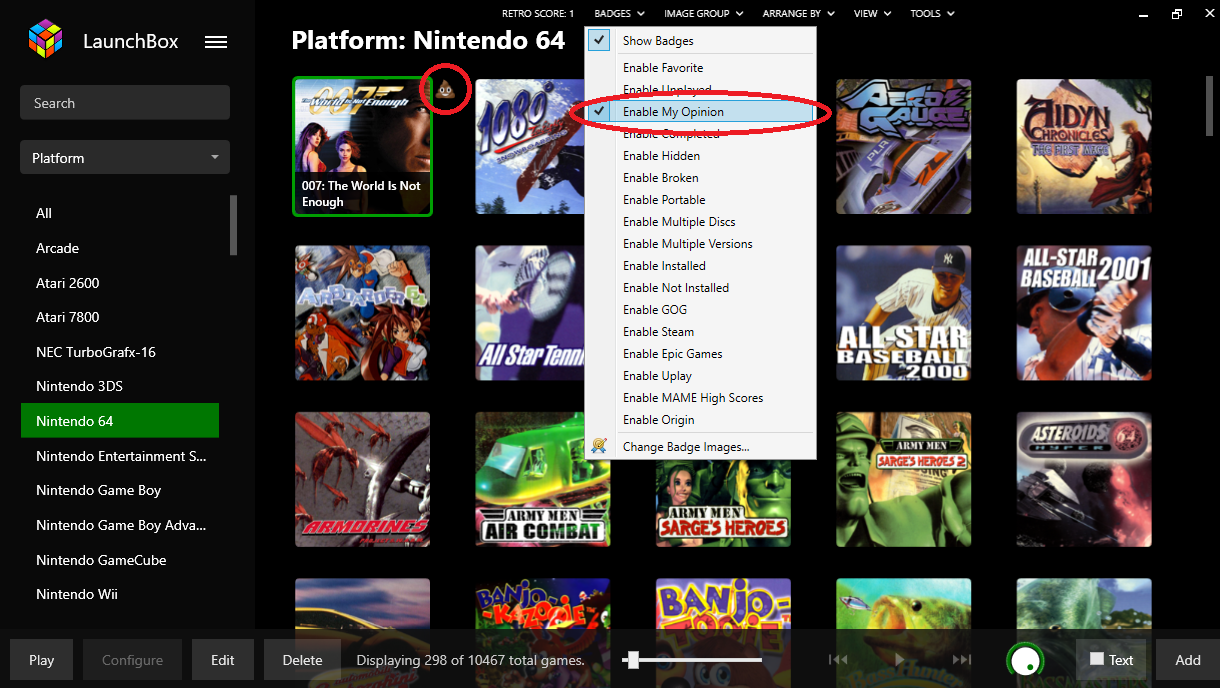Screen dimensions: 1220x688
Task: Select NEC TurboGrafx-16 platform
Action: point(120,352)
